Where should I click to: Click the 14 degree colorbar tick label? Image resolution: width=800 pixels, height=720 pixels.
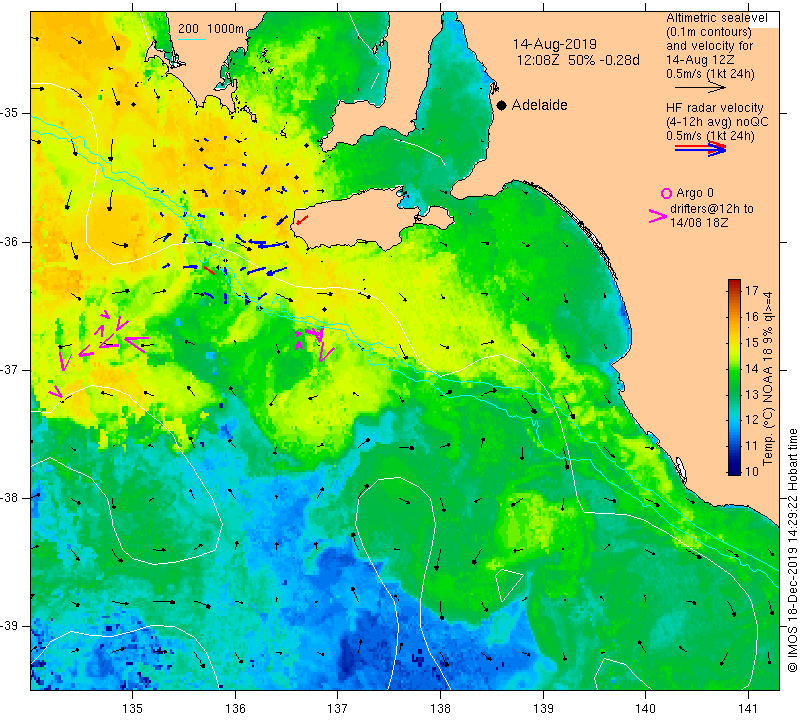tap(752, 368)
